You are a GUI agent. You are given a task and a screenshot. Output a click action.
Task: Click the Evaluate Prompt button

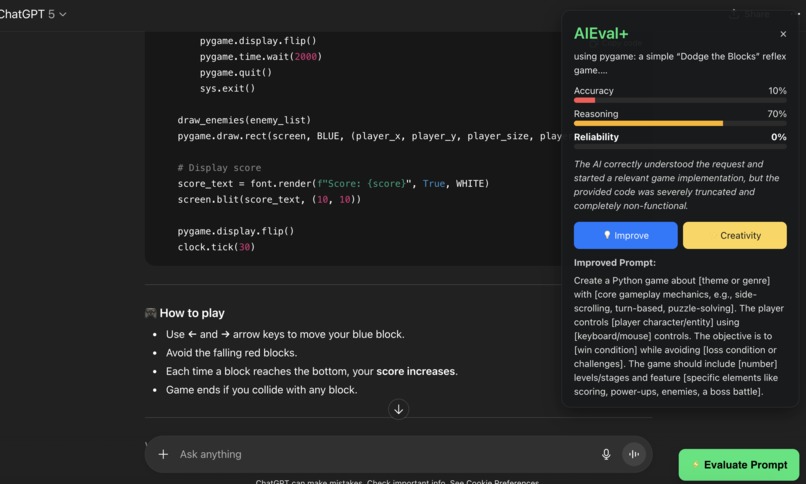coord(739,464)
